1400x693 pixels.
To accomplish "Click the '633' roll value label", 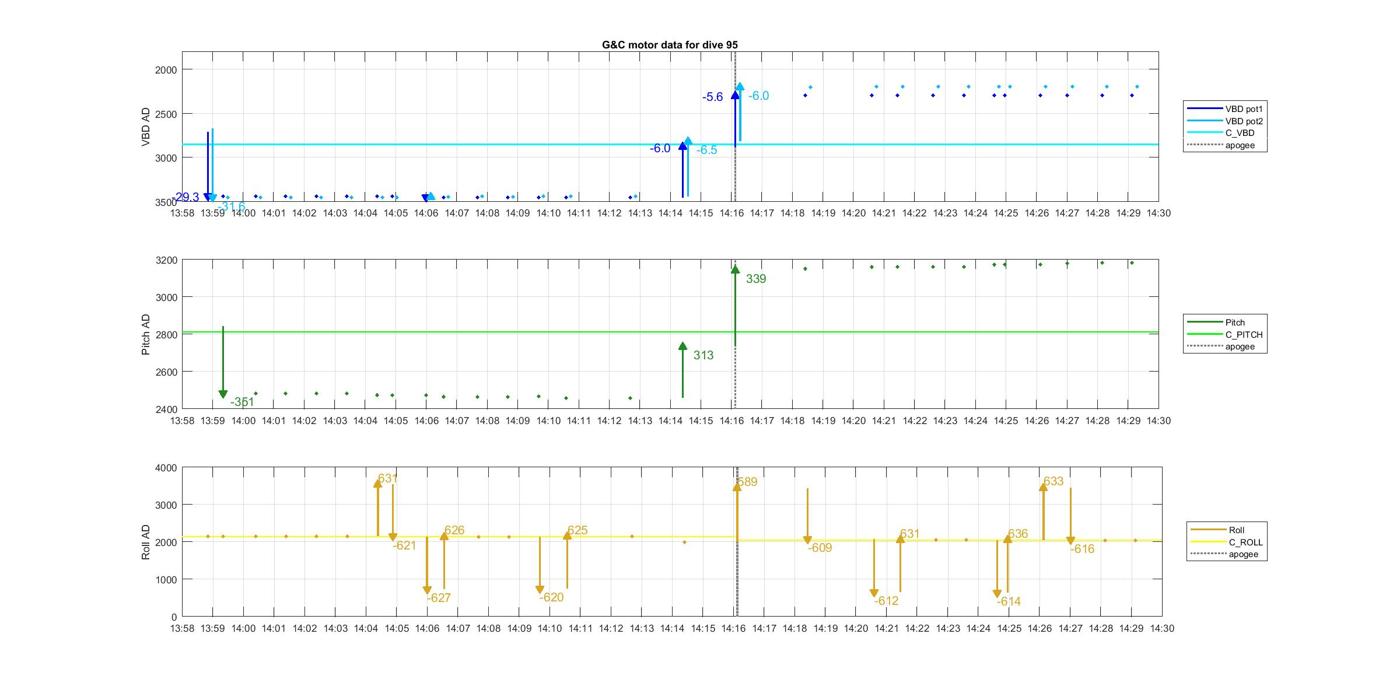I will coord(1054,482).
